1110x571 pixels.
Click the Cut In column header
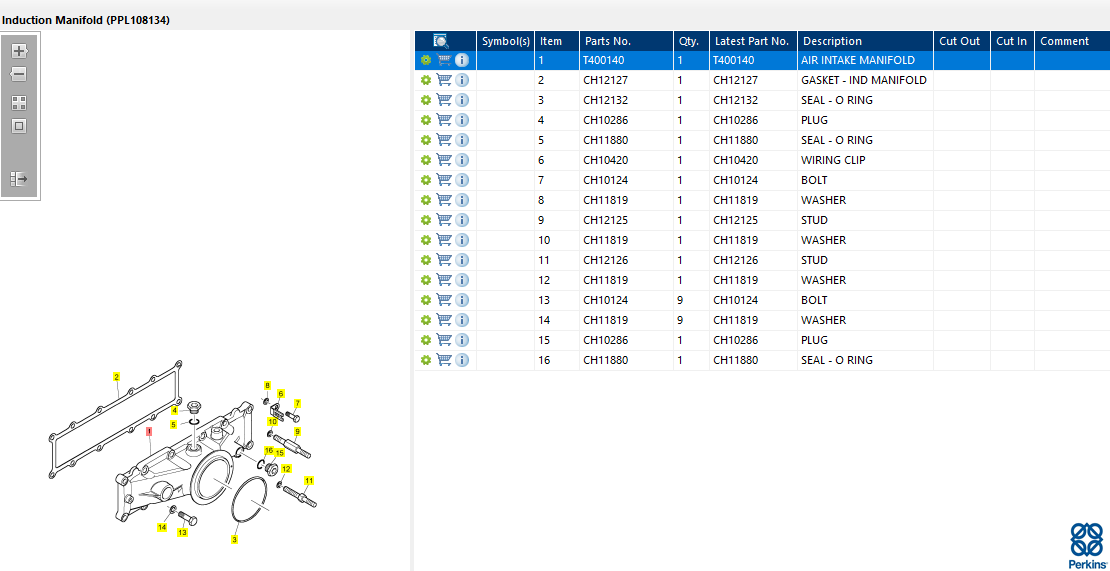pos(1012,41)
